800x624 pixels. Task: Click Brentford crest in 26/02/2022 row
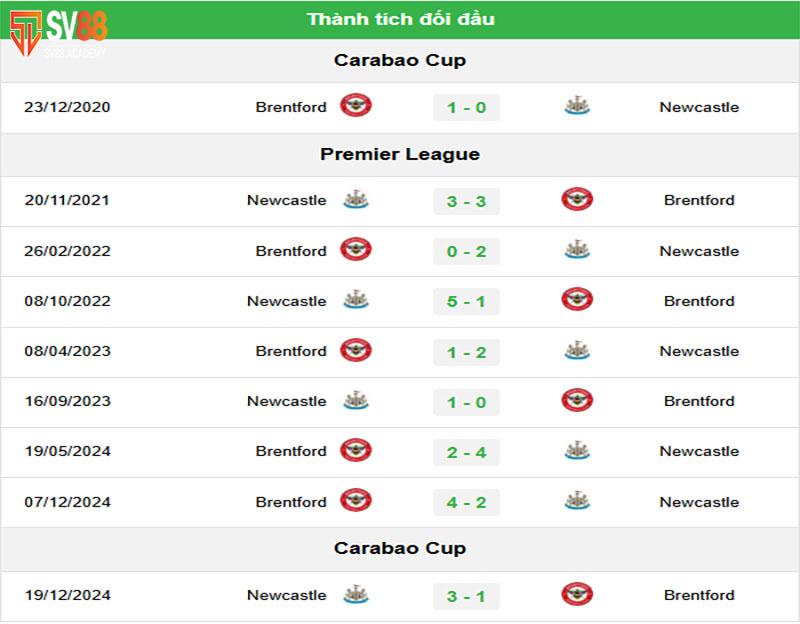(356, 249)
